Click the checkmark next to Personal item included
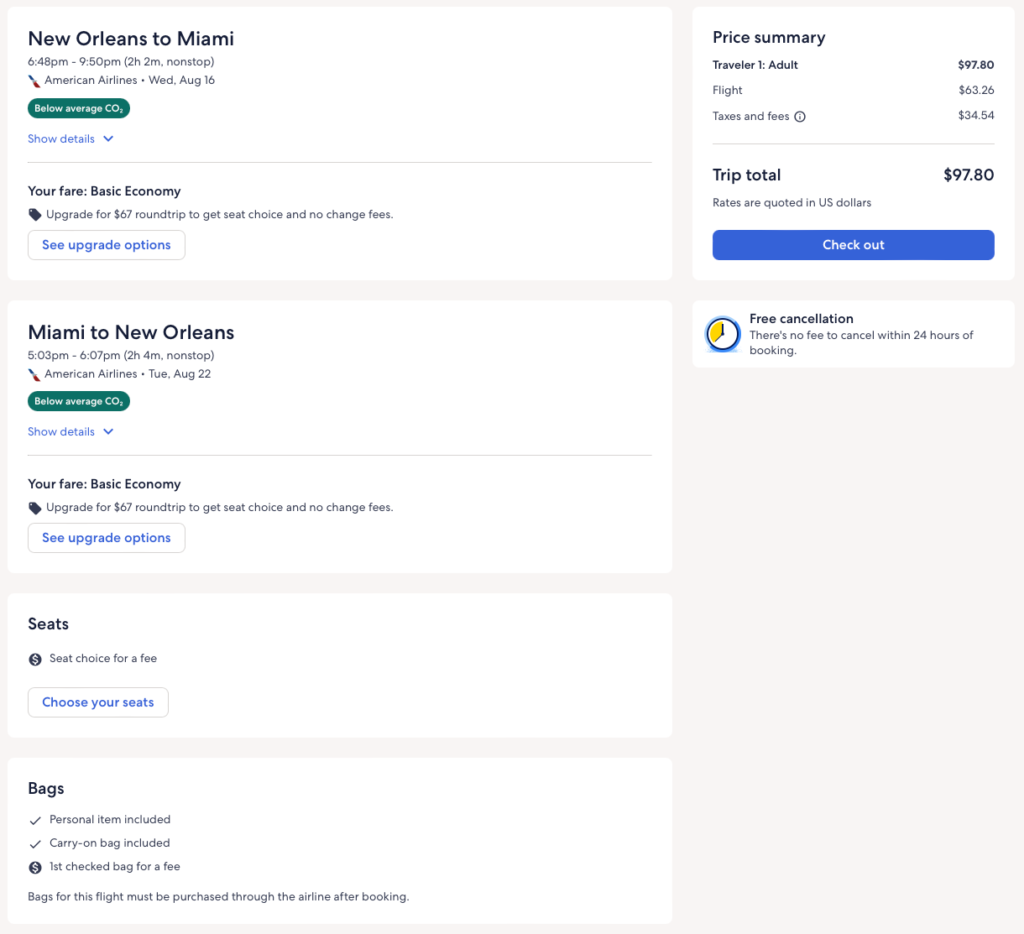This screenshot has height=934, width=1024. (x=35, y=820)
